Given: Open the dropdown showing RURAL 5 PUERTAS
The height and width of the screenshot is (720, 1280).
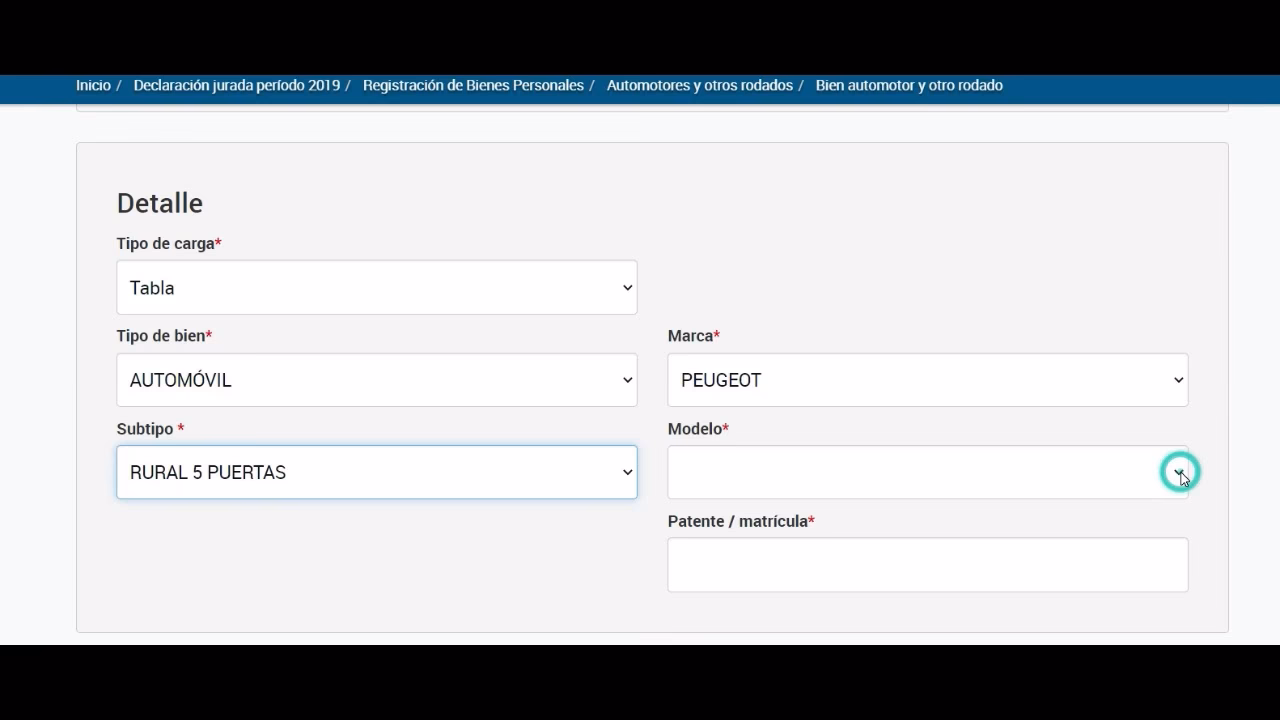Looking at the screenshot, I should (x=376, y=472).
